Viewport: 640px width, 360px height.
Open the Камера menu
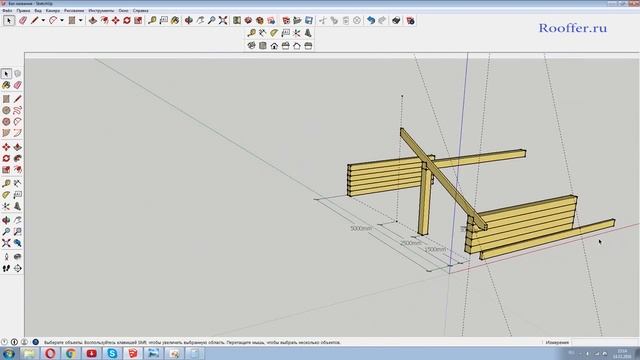pyautogui.click(x=53, y=11)
